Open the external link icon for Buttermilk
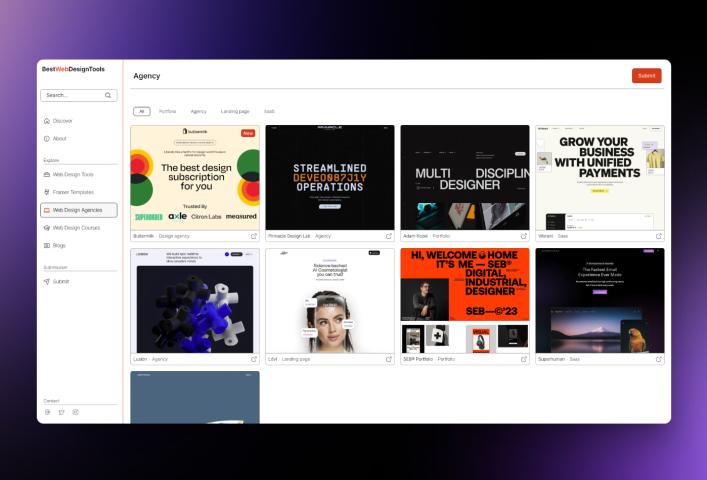Image resolution: width=707 pixels, height=480 pixels. click(253, 236)
